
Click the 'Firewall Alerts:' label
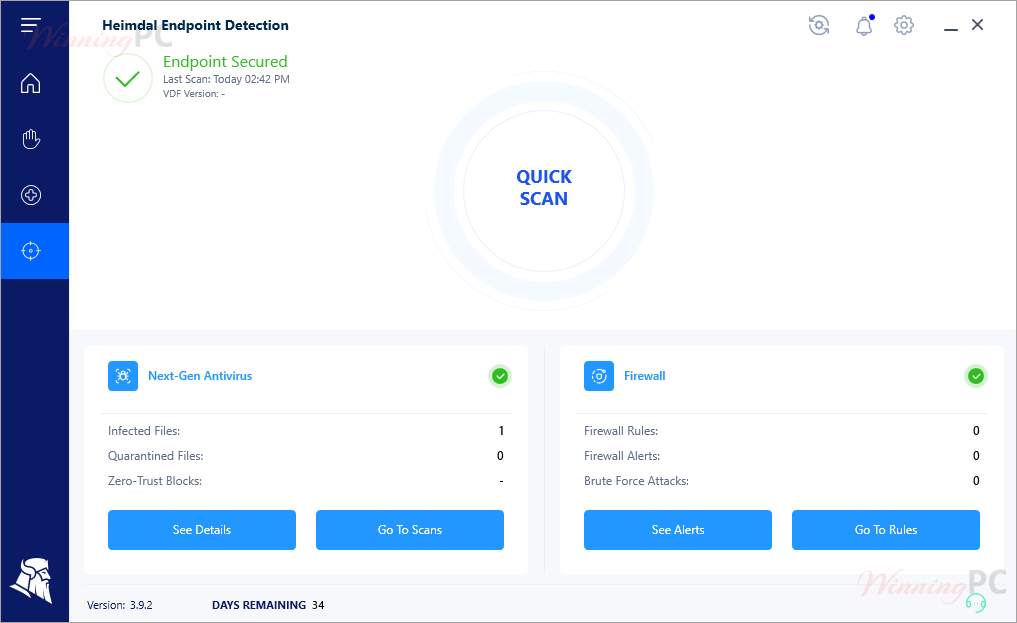click(x=622, y=456)
